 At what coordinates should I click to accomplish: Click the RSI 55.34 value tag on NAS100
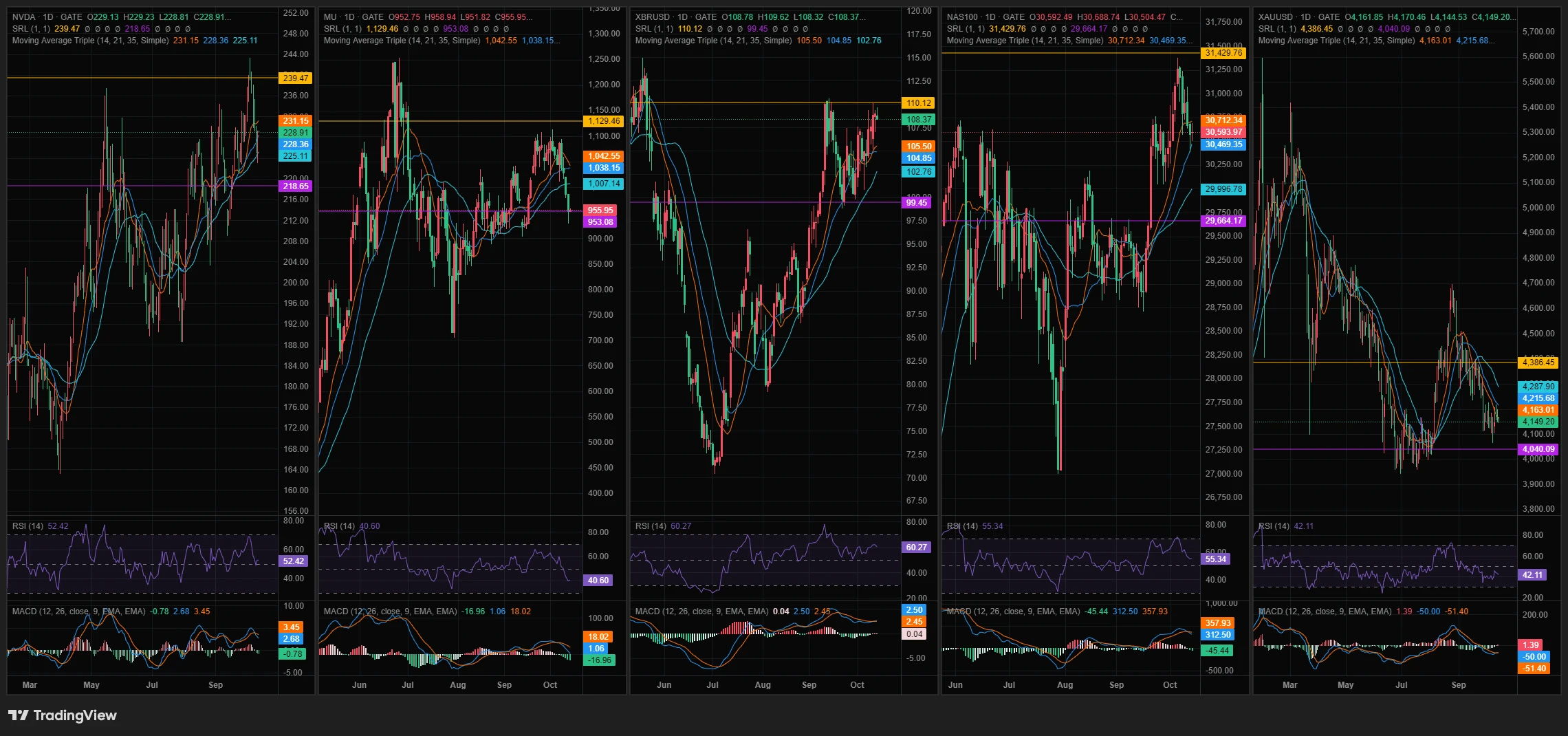pos(1216,559)
